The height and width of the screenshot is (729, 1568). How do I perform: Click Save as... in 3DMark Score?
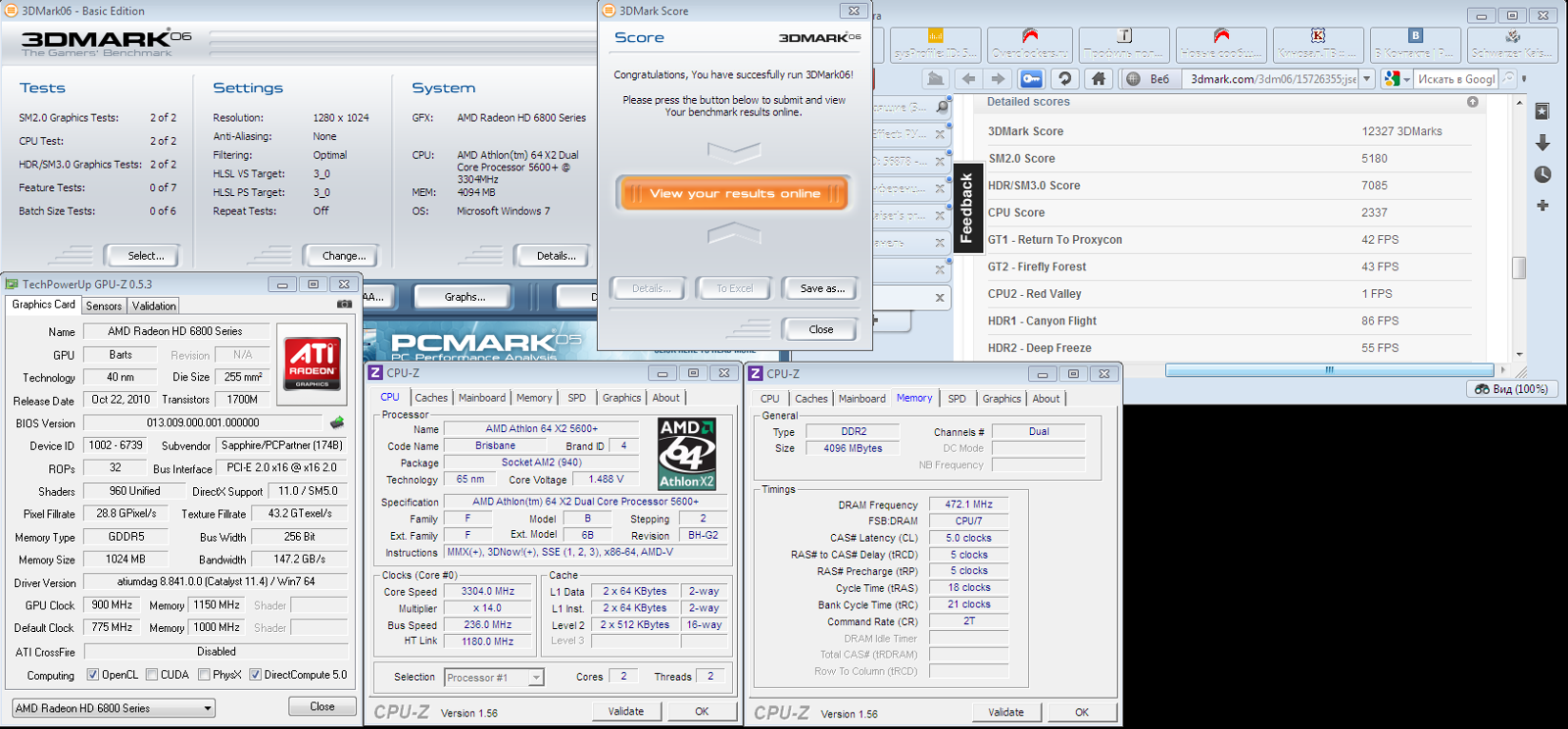821,288
